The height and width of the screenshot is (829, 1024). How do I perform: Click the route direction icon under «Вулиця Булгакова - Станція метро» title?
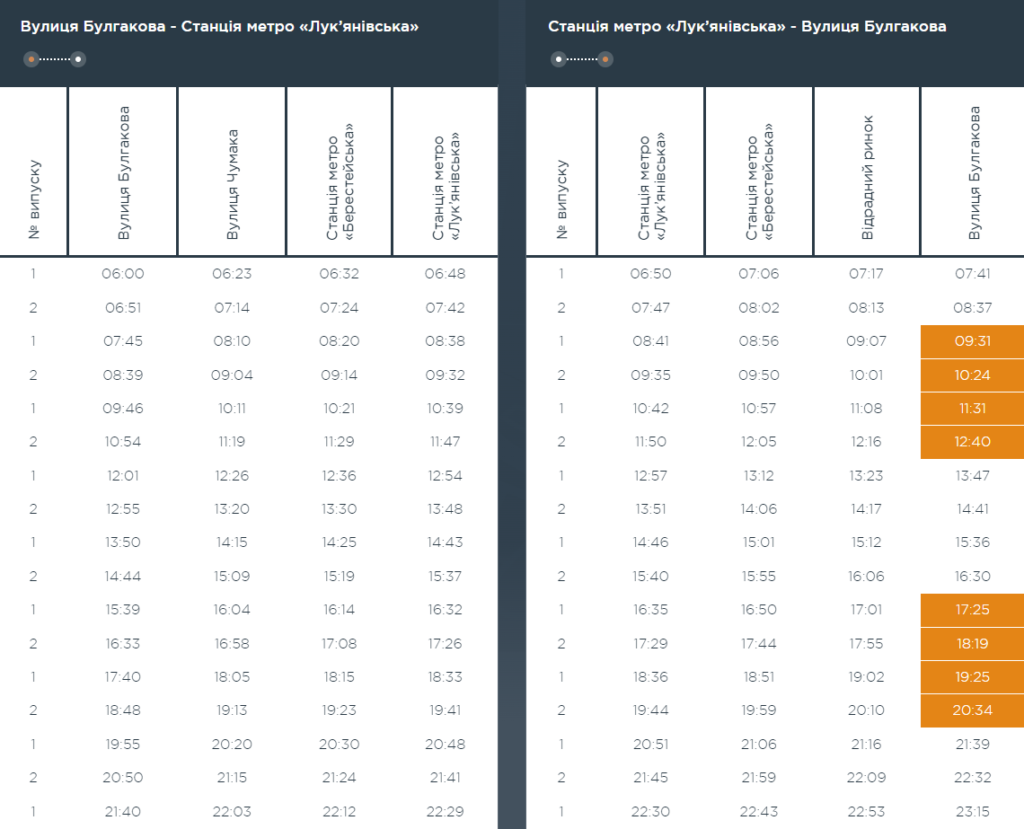click(54, 60)
